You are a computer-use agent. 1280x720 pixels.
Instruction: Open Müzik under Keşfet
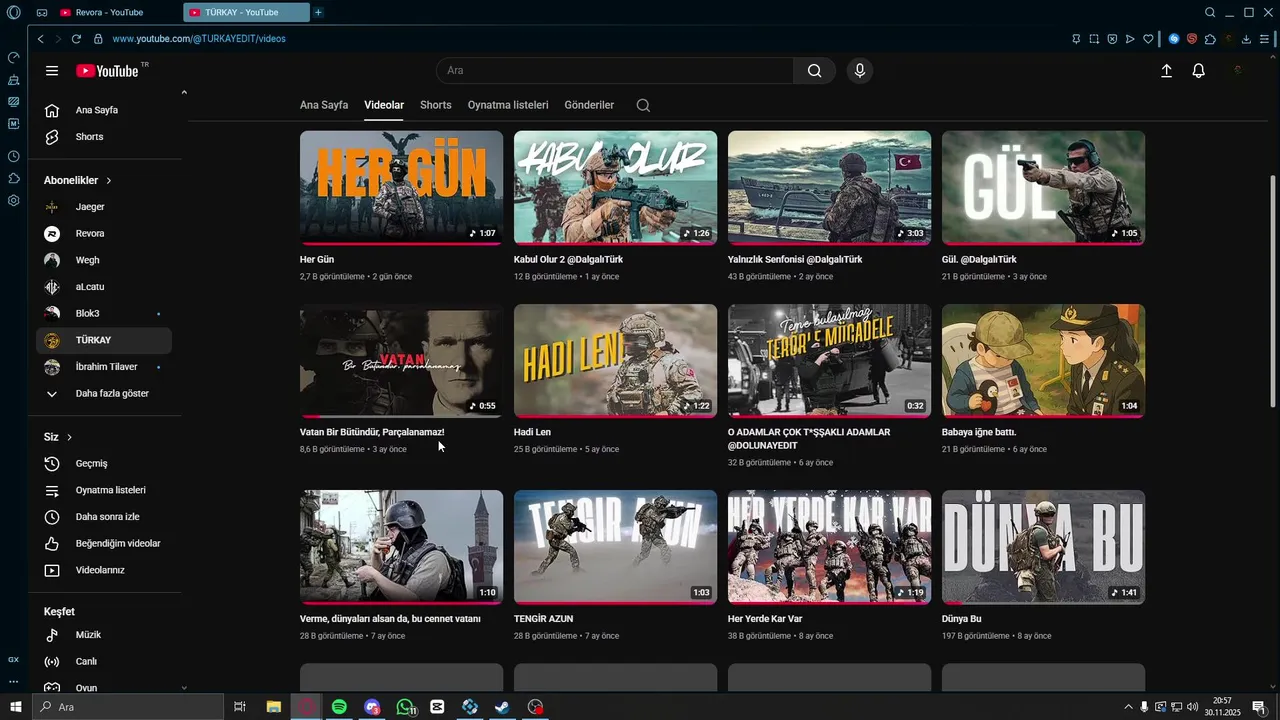point(104,635)
